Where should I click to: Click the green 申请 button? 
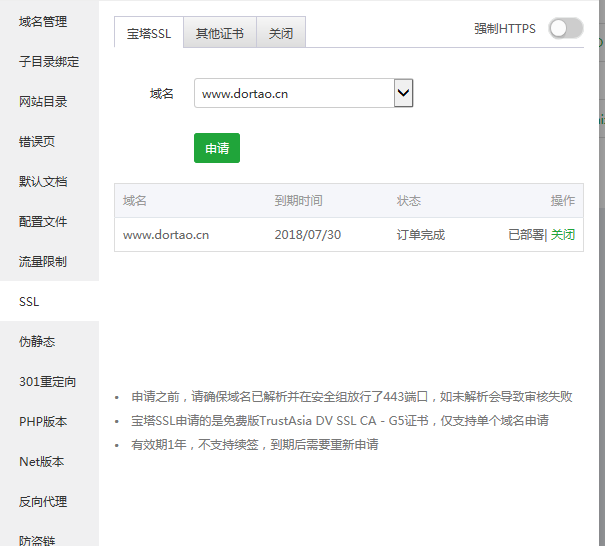coord(217,148)
